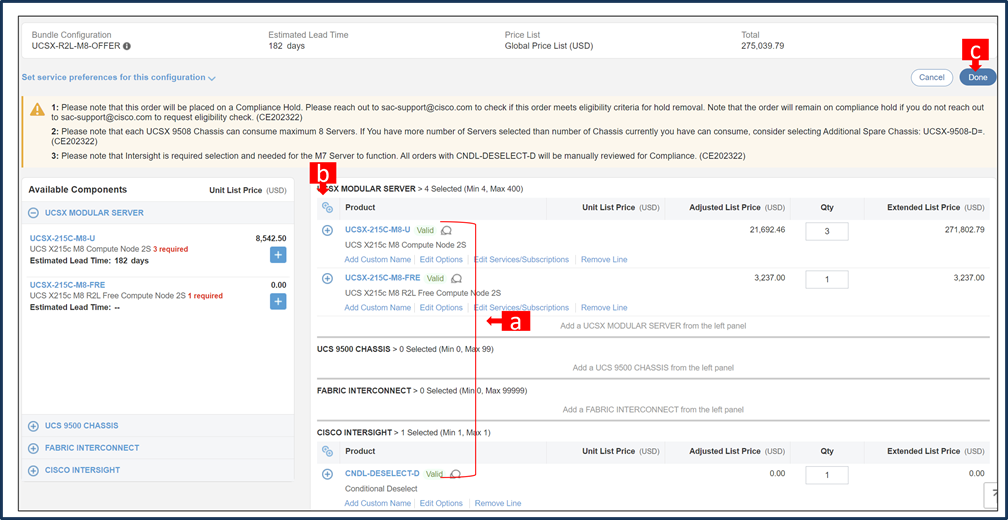Expand the UCSX-215C-M8-FRE line details
The image size is (1008, 520).
click(327, 278)
